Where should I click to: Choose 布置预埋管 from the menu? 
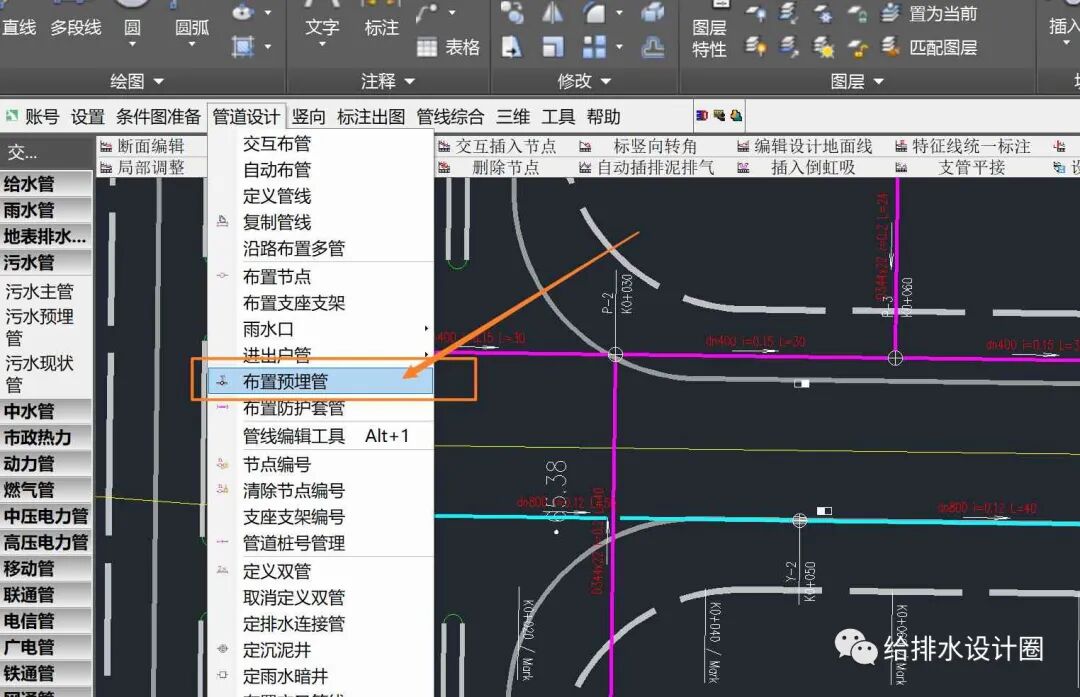(321, 381)
